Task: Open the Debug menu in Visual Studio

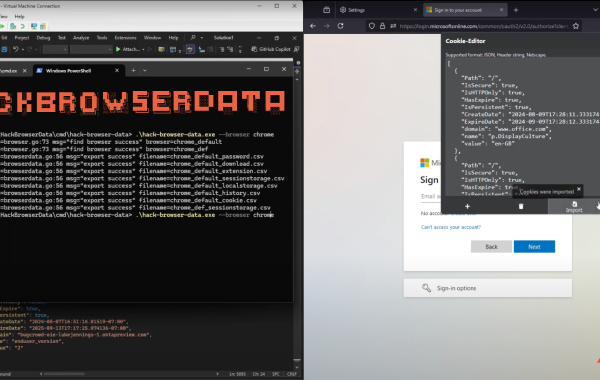Action: coord(43,38)
